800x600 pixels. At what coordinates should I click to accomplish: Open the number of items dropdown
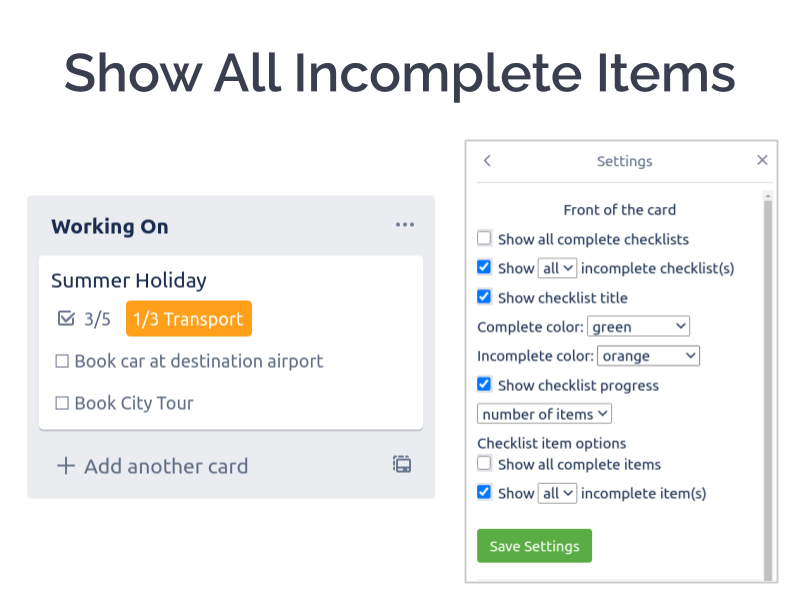pos(543,413)
